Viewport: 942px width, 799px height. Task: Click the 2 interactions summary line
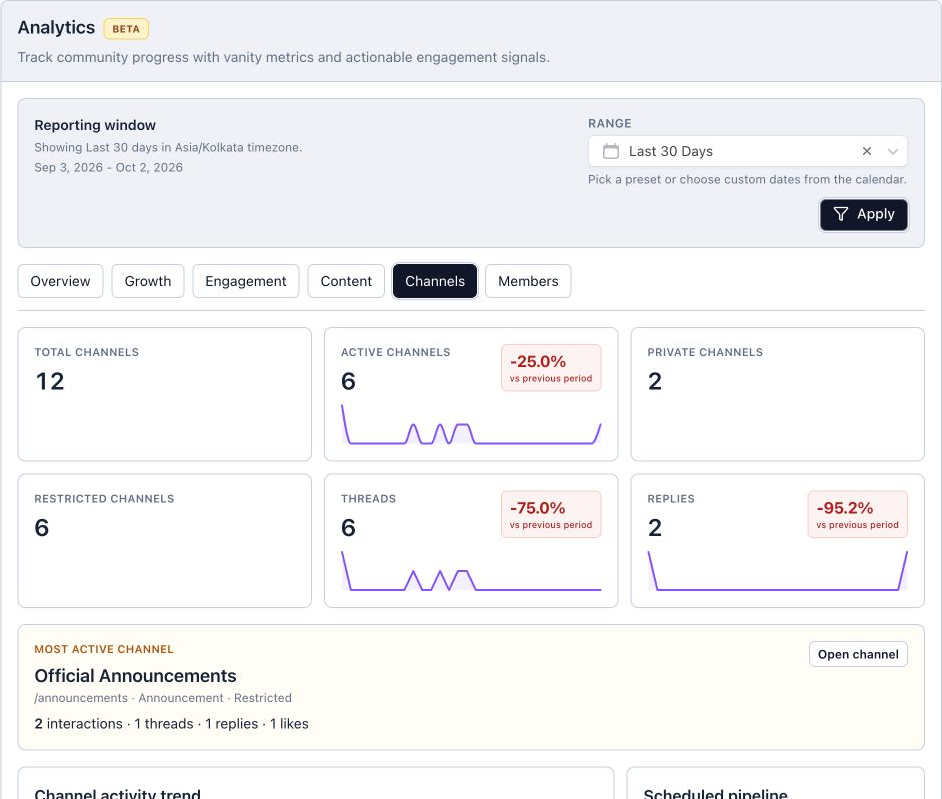coord(171,724)
